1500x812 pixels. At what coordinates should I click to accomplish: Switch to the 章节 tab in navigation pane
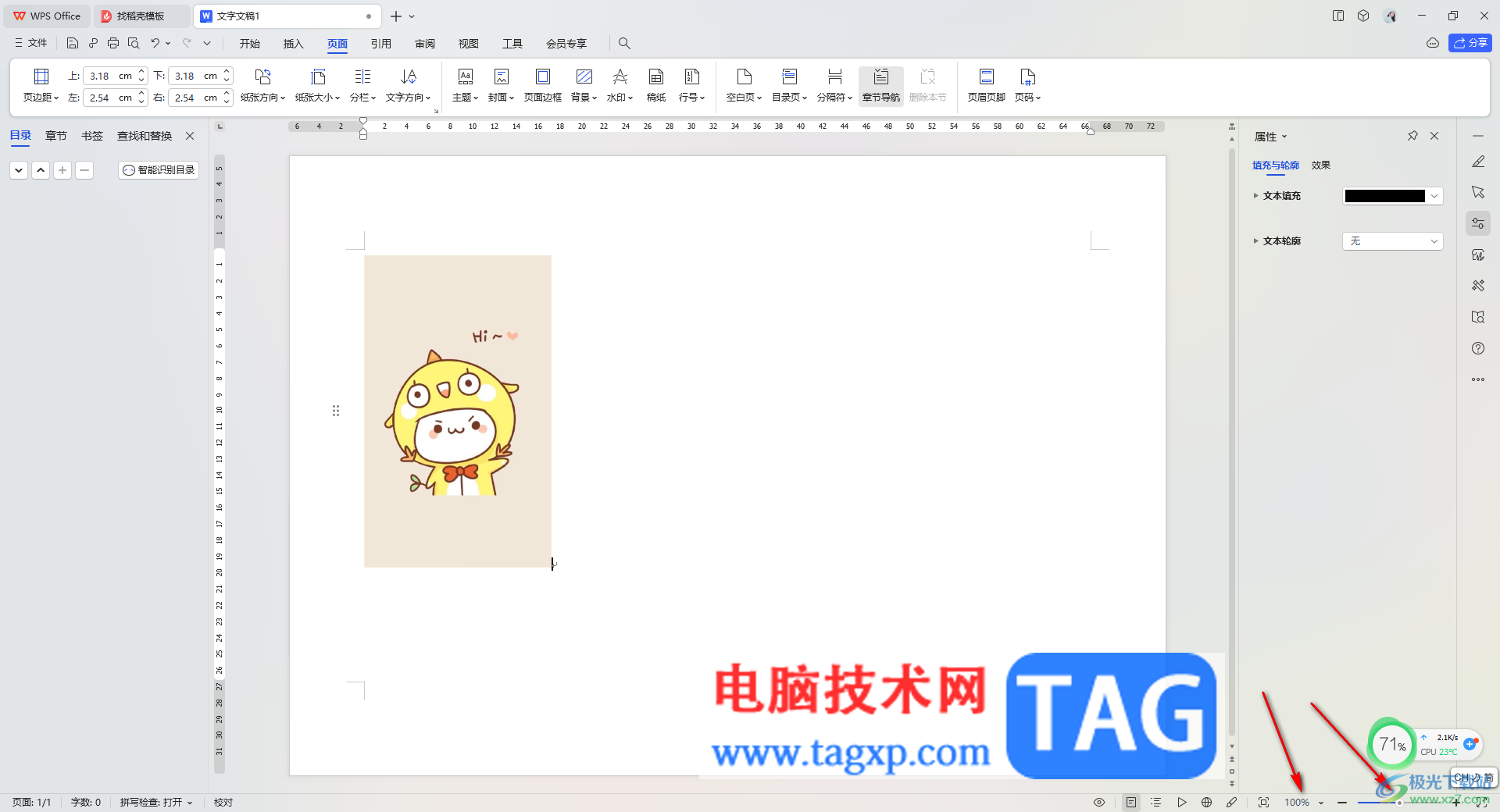56,136
